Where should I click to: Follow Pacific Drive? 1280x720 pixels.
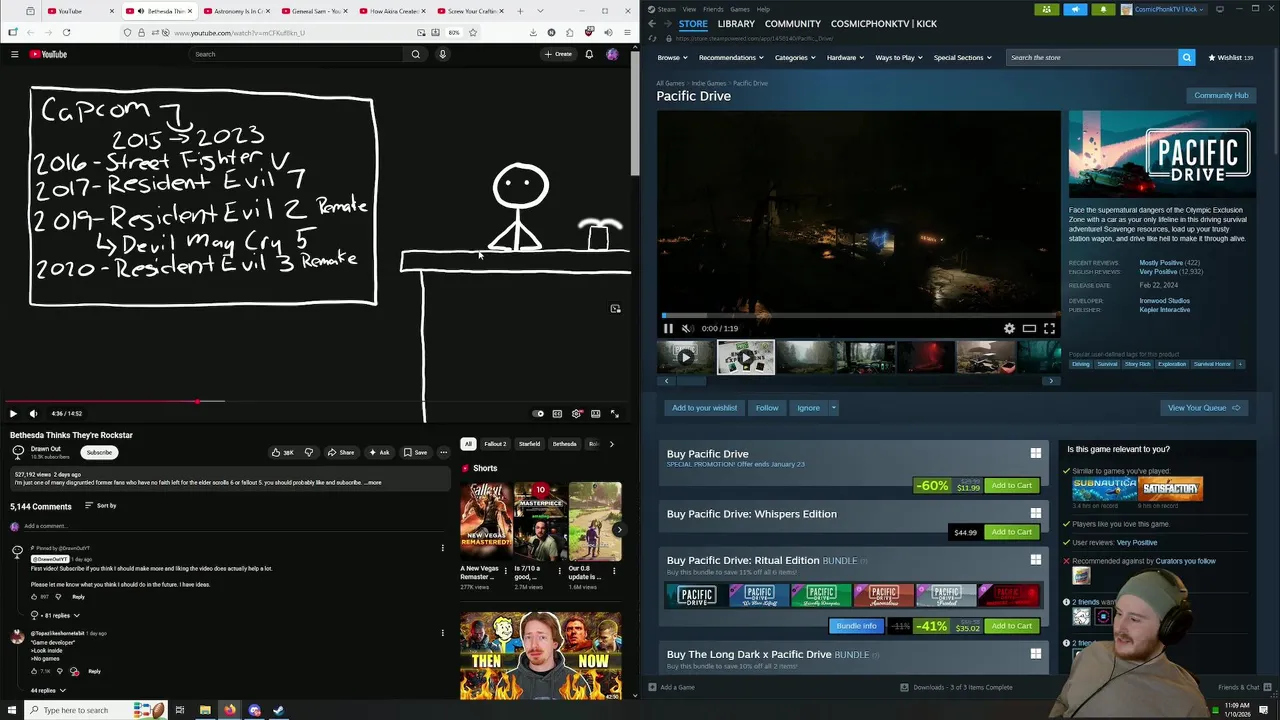pyautogui.click(x=767, y=408)
